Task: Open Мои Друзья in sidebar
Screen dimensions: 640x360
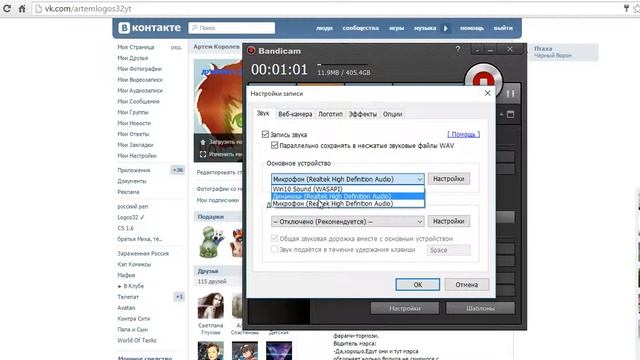Action: tap(133, 58)
